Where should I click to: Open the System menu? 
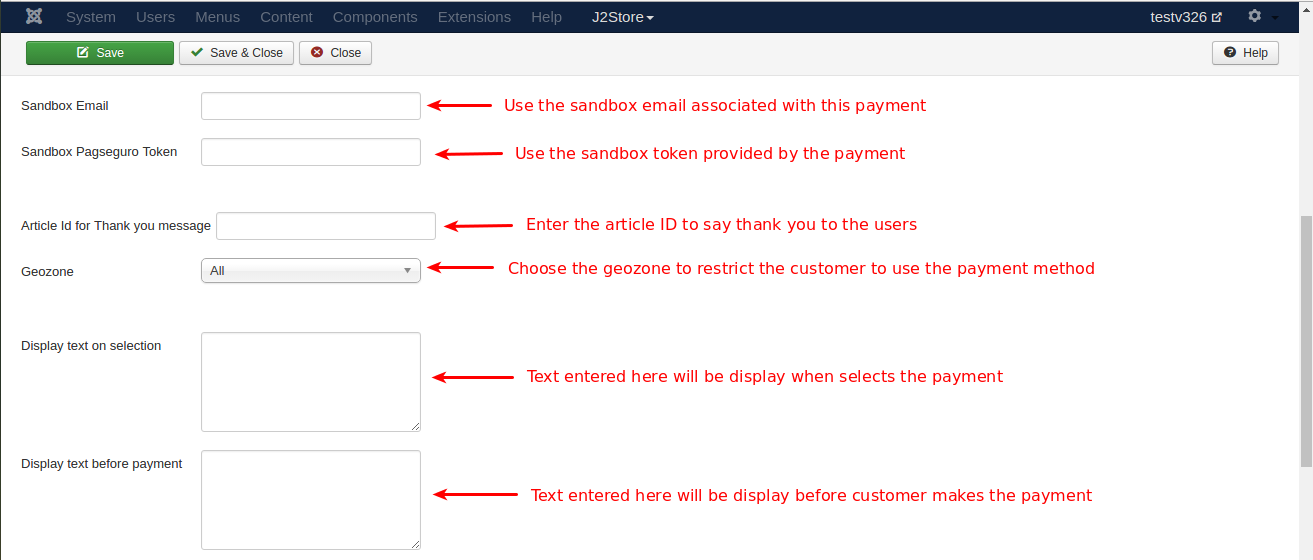[x=91, y=17]
